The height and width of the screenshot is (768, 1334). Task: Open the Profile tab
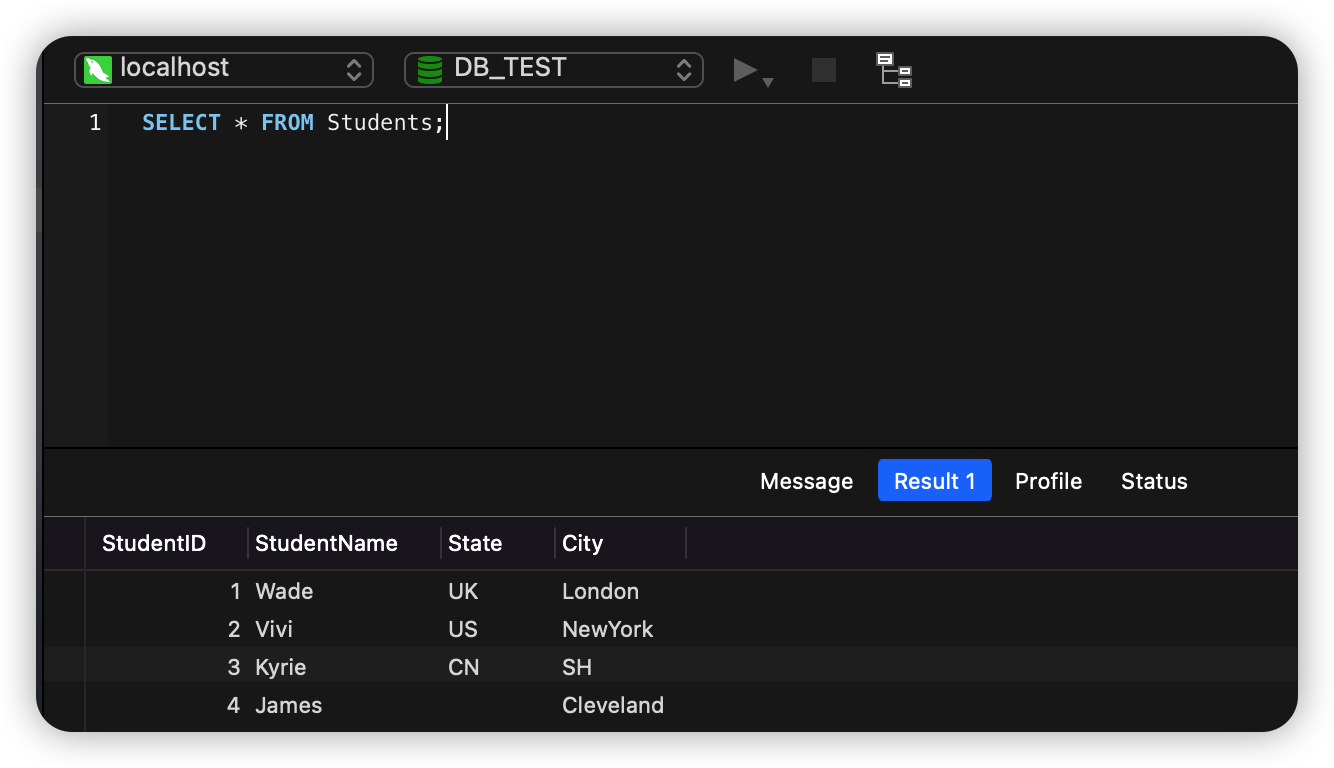1049,481
